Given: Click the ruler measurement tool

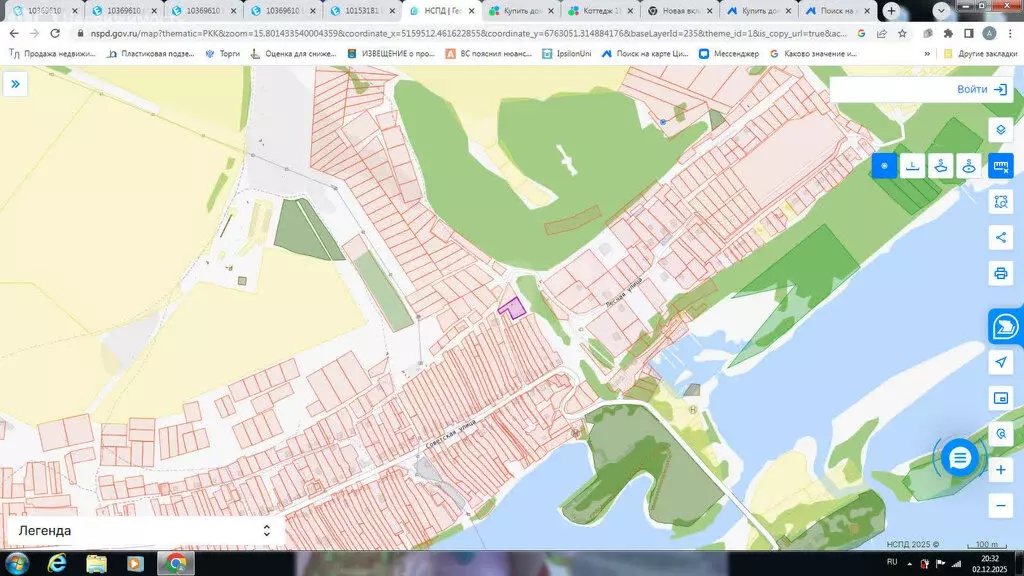Looking at the screenshot, I should (x=1000, y=166).
